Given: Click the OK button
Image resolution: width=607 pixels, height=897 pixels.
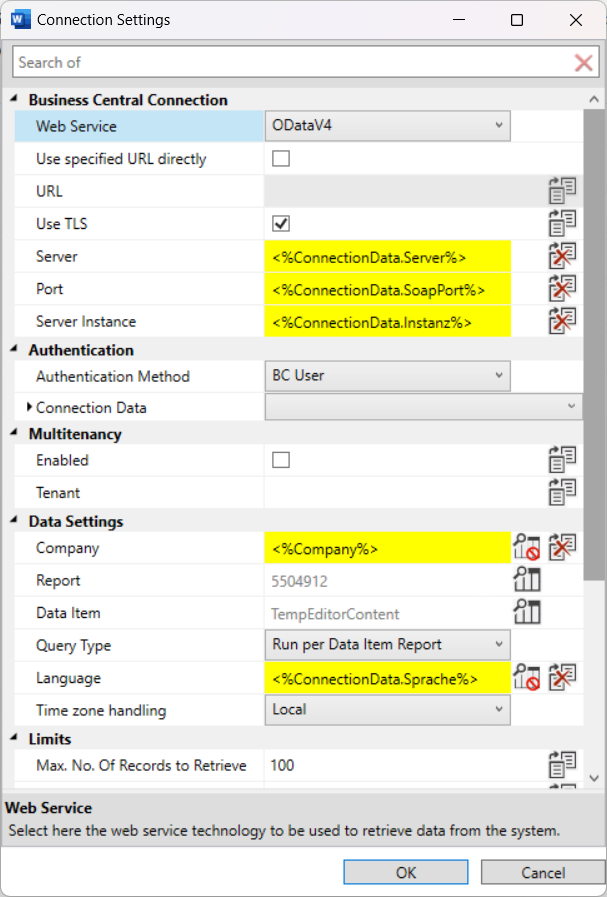Looking at the screenshot, I should tap(406, 872).
